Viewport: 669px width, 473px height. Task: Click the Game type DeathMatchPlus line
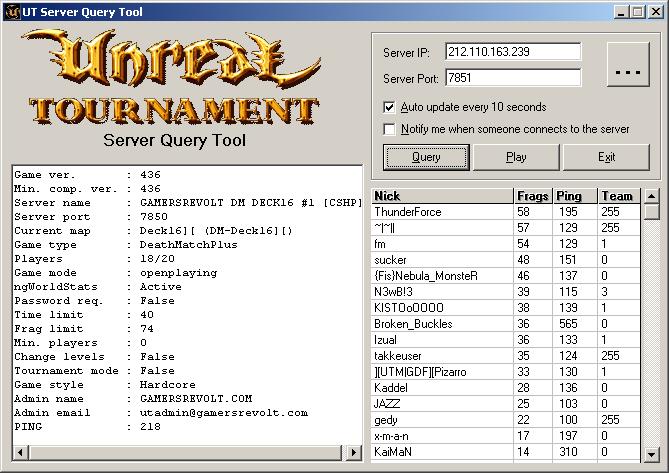coord(126,245)
